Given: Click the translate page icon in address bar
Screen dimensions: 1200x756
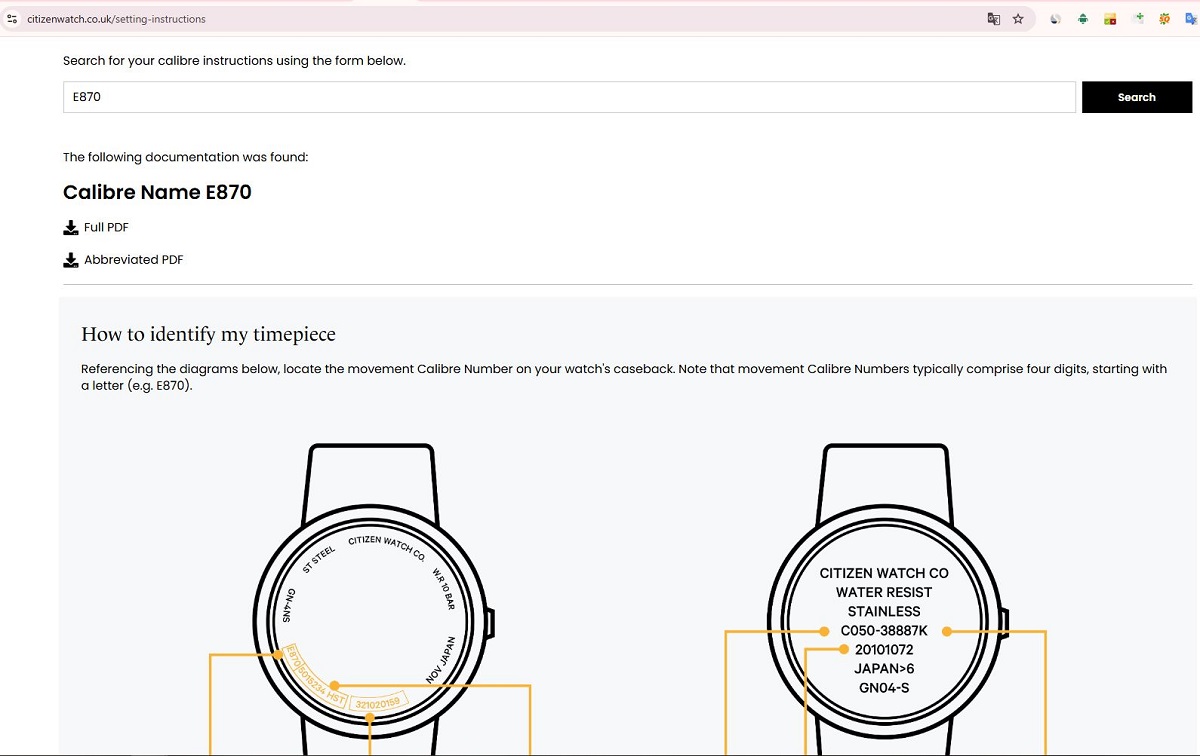Looking at the screenshot, I should pyautogui.click(x=993, y=19).
